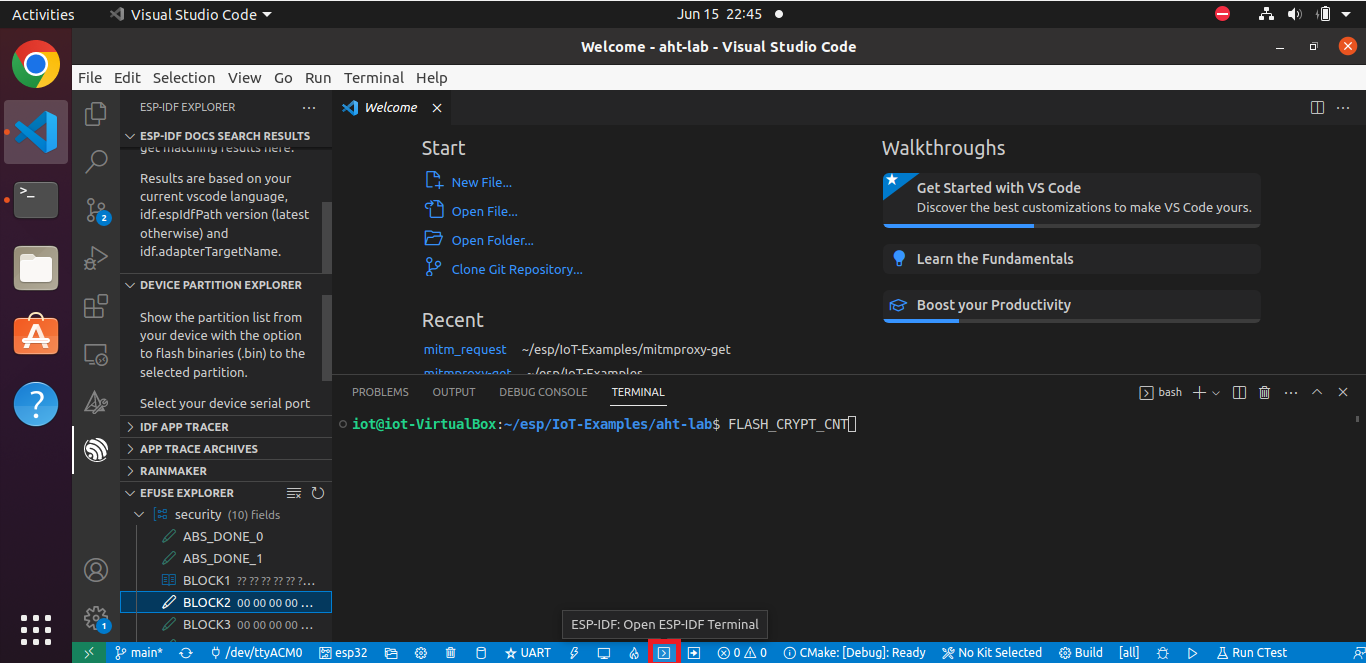This screenshot has height=663, width=1366.
Task: Click the New File... link
Action: pyautogui.click(x=481, y=182)
